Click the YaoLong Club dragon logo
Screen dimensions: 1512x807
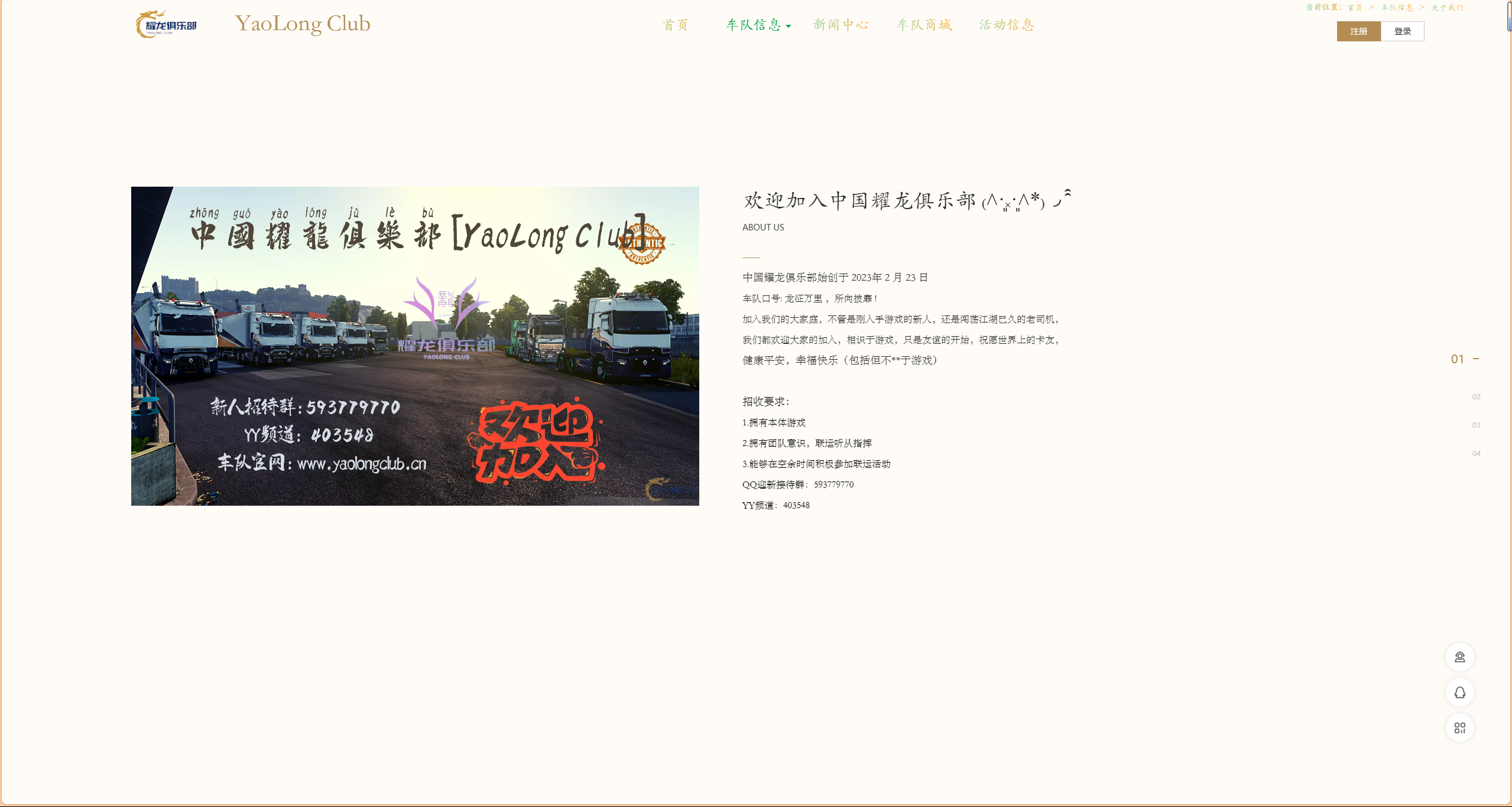click(166, 25)
